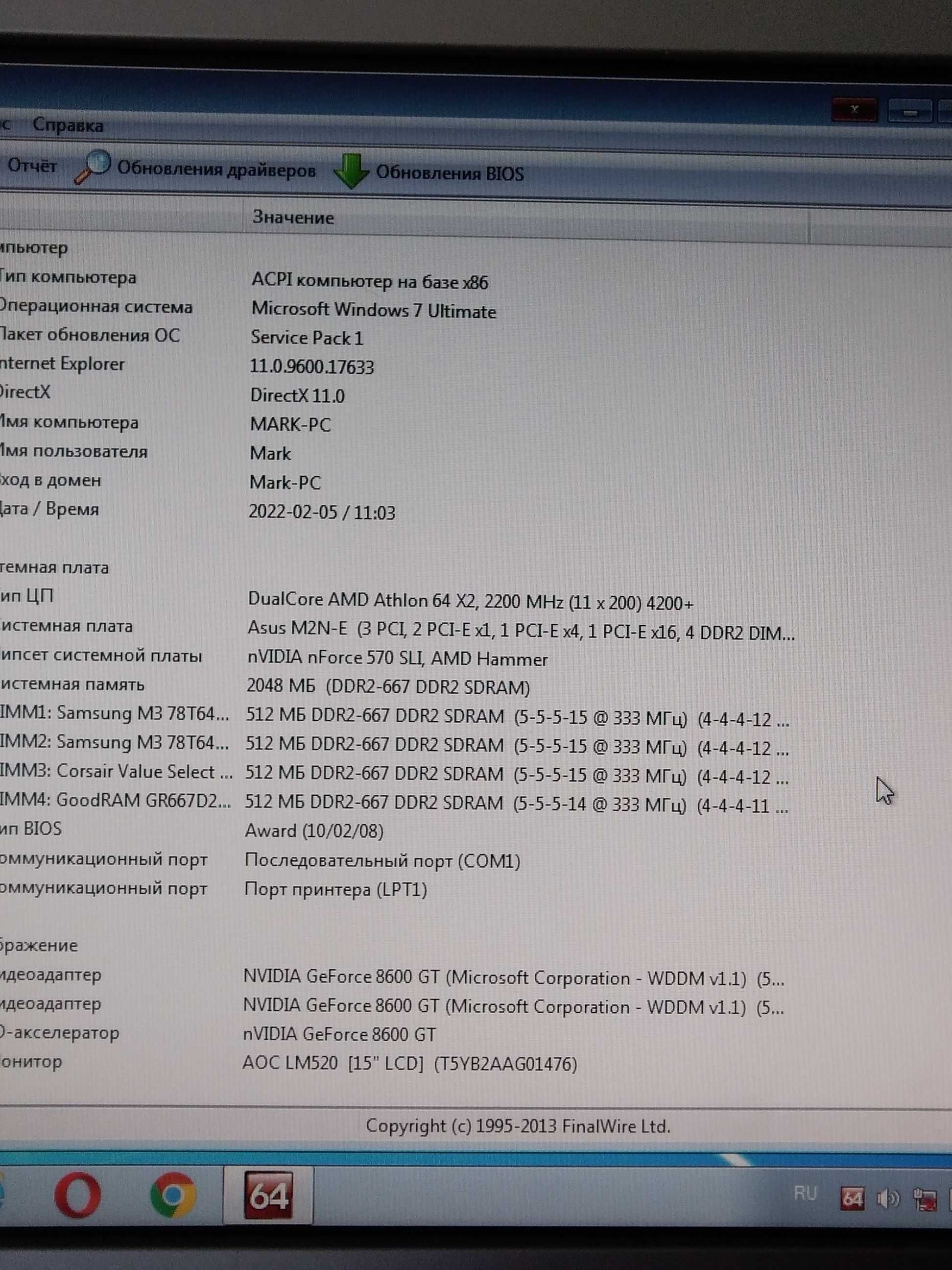Click the AIDA64 taskbar button
Screen dimensions: 952x1270
(x=268, y=1196)
